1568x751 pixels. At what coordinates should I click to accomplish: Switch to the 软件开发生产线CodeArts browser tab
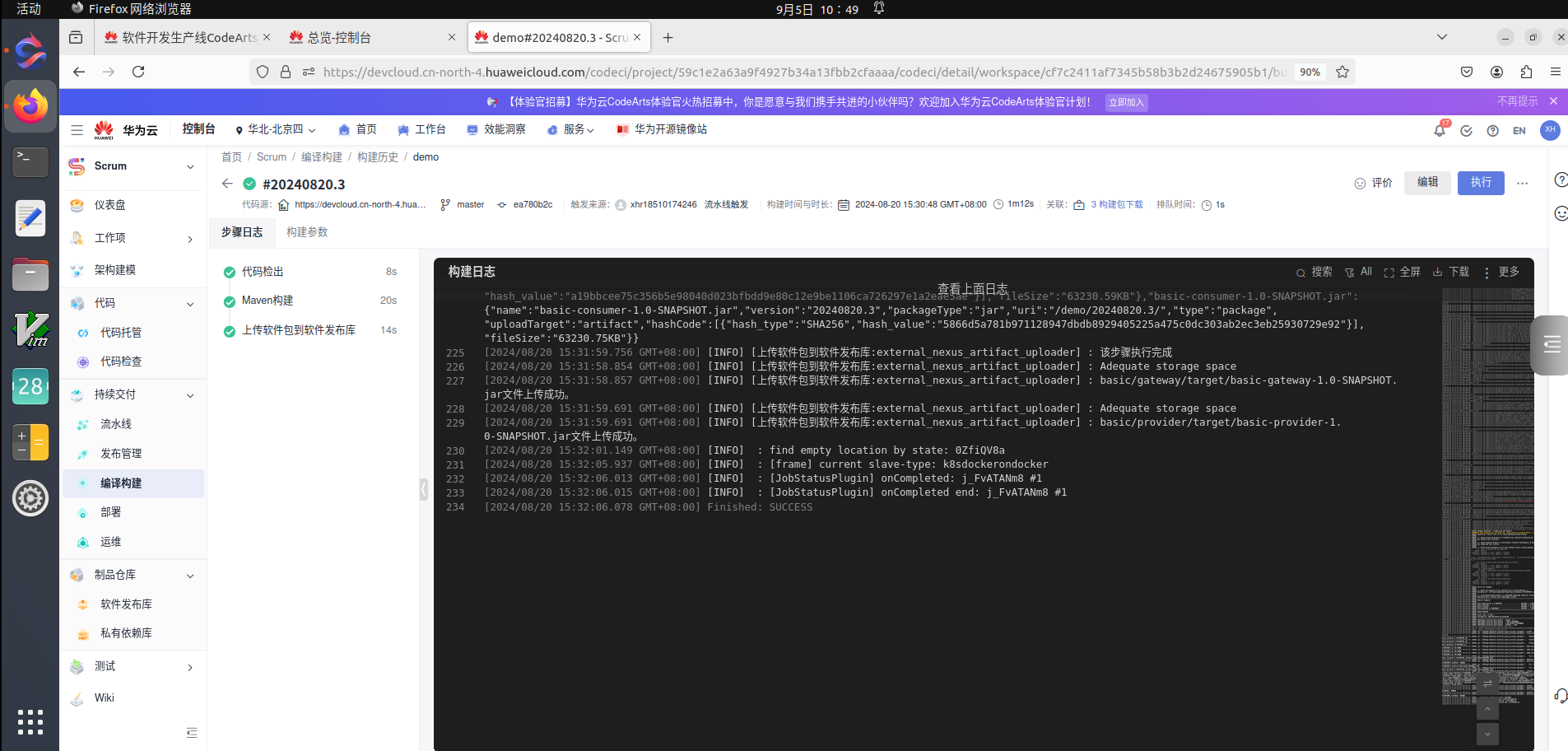pyautogui.click(x=187, y=38)
